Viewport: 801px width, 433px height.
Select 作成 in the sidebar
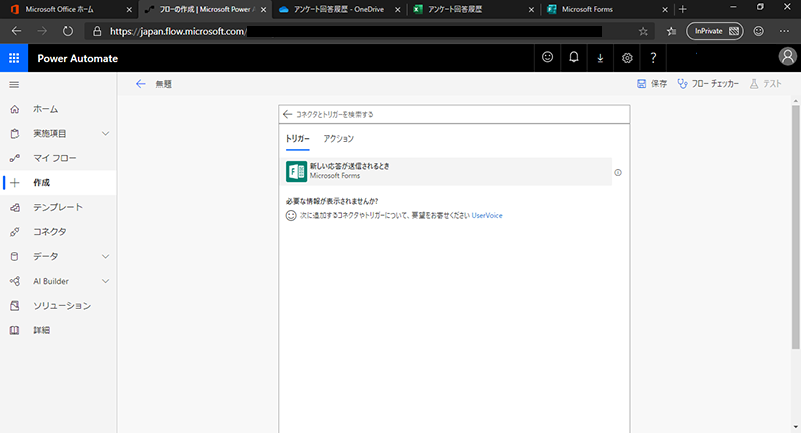point(58,183)
